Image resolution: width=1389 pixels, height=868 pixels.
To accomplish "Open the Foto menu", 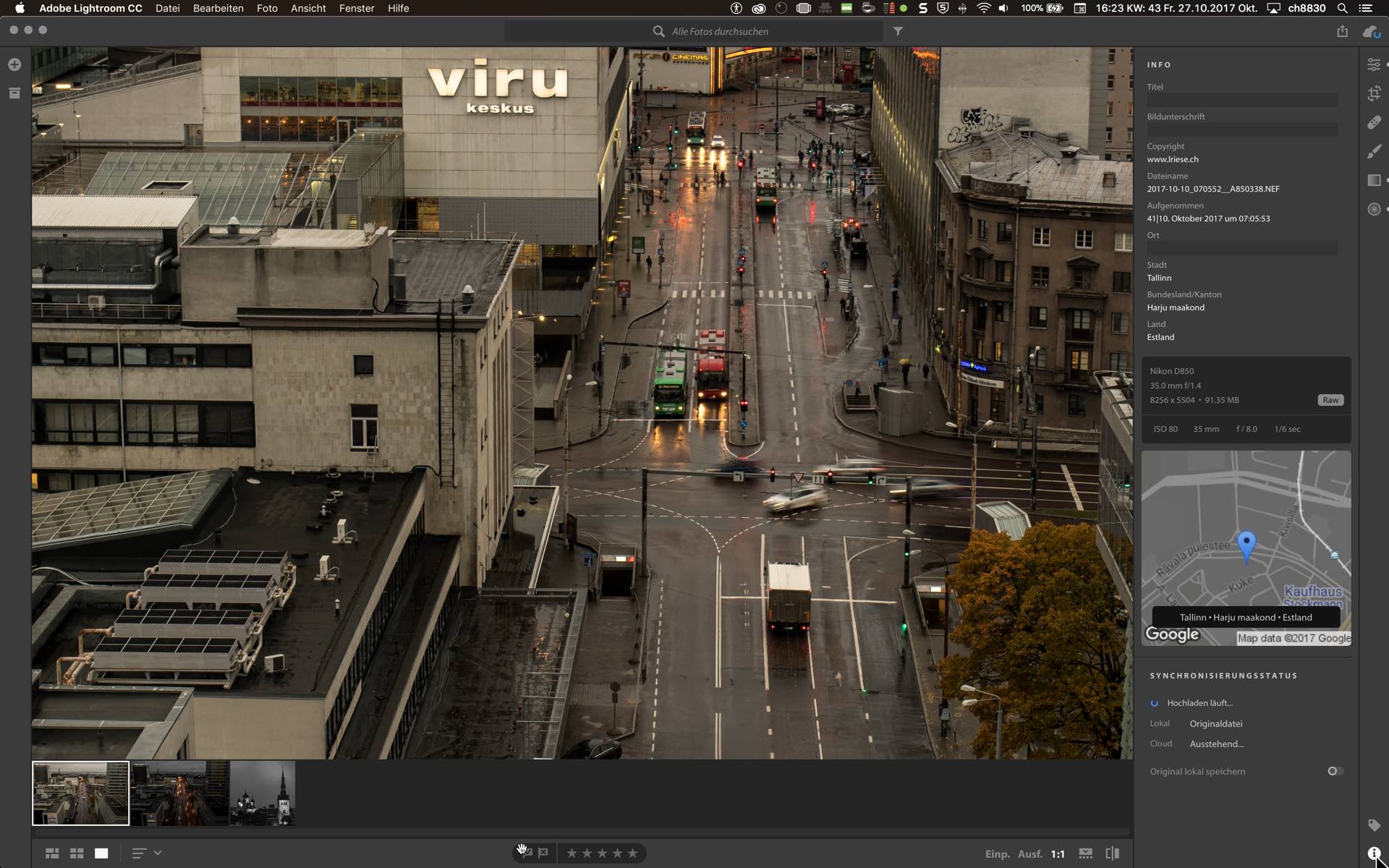I will pyautogui.click(x=267, y=8).
